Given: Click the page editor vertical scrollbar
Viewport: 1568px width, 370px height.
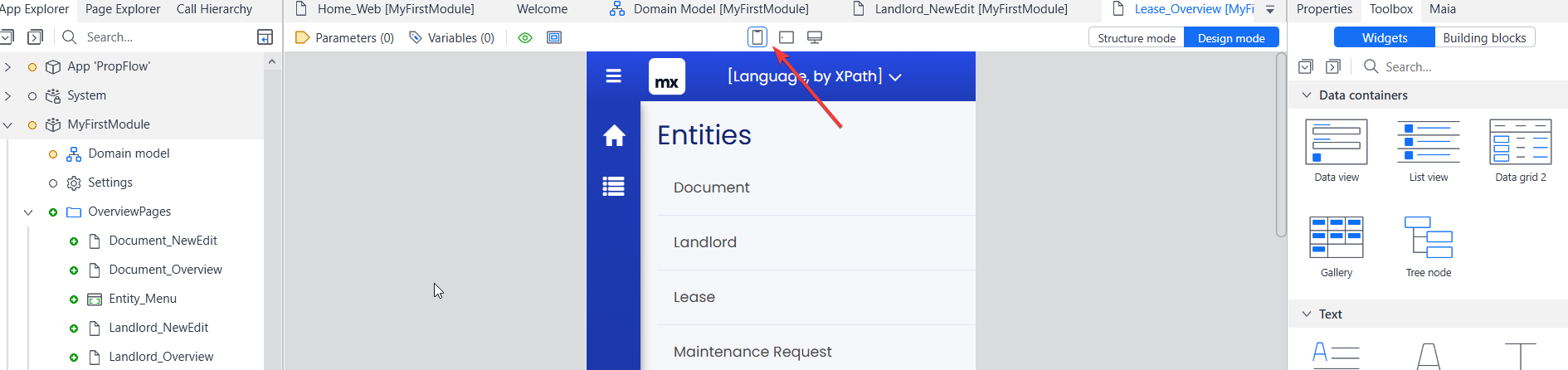Looking at the screenshot, I should pos(1281,145).
